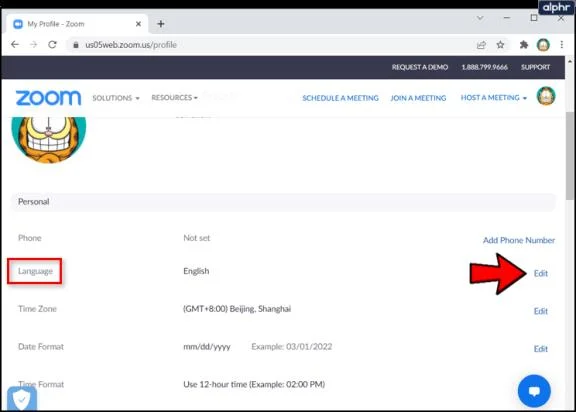Viewport: 576px width, 412px height.
Task: Reload the Zoom profile page
Action: pos(53,44)
